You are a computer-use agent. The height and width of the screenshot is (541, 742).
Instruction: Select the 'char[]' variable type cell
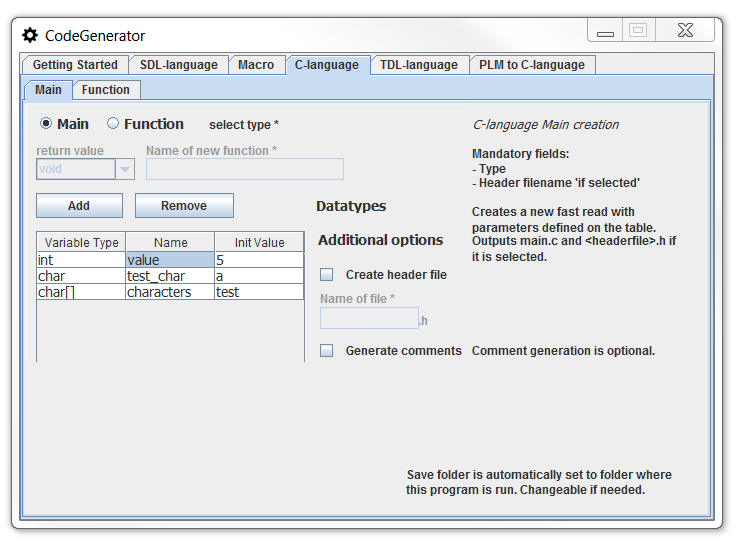pyautogui.click(x=81, y=292)
